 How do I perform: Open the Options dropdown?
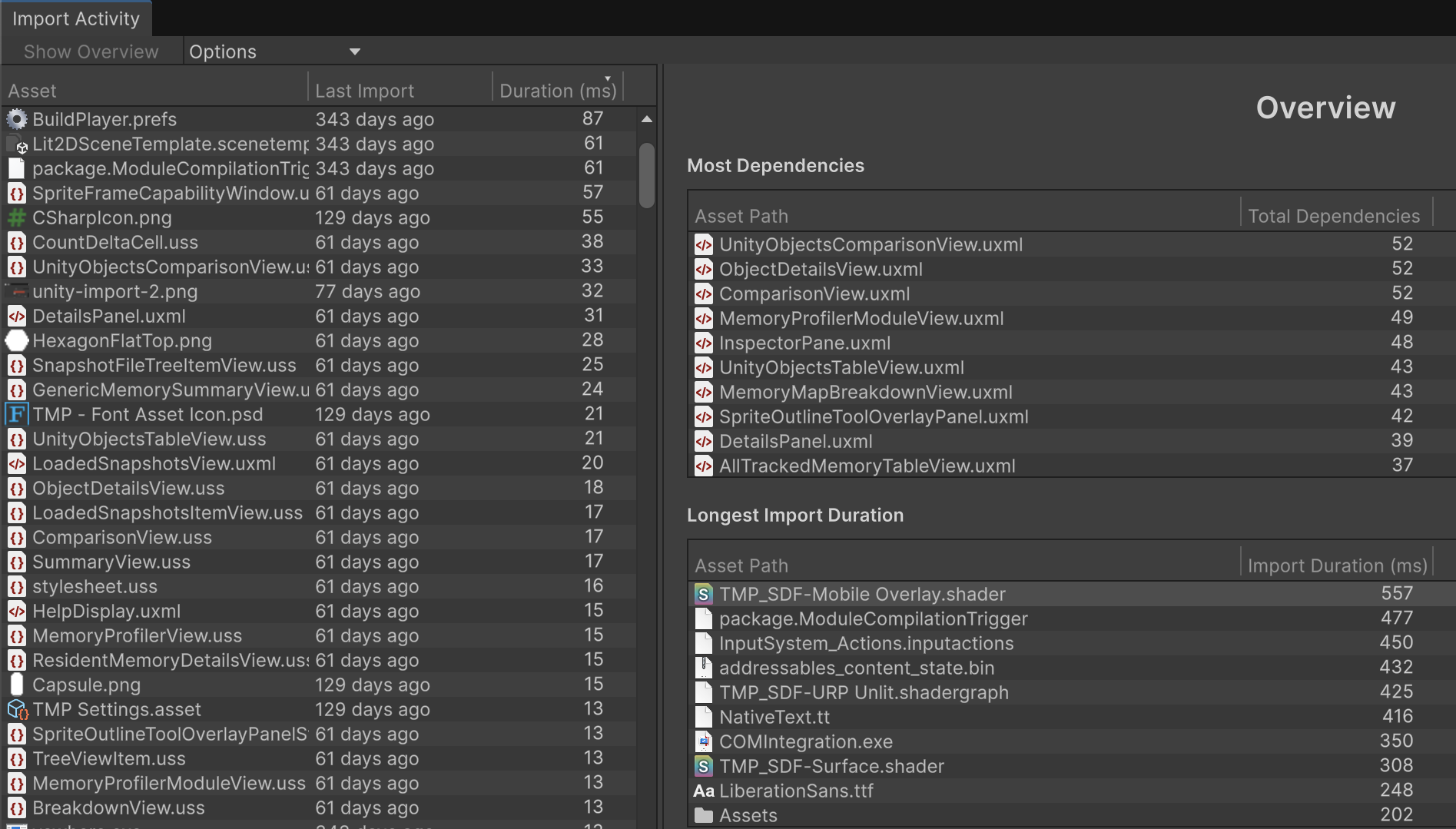click(x=275, y=51)
